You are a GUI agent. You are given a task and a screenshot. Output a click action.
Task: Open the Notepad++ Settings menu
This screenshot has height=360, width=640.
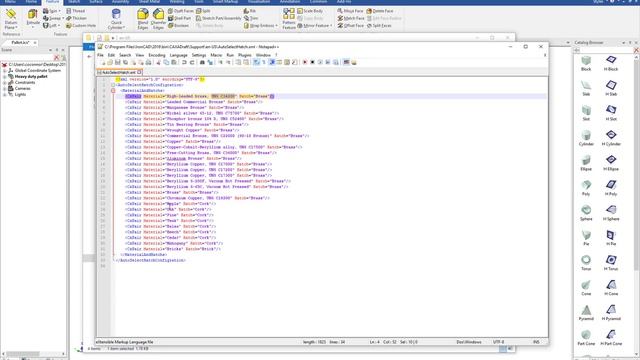tap(199, 55)
